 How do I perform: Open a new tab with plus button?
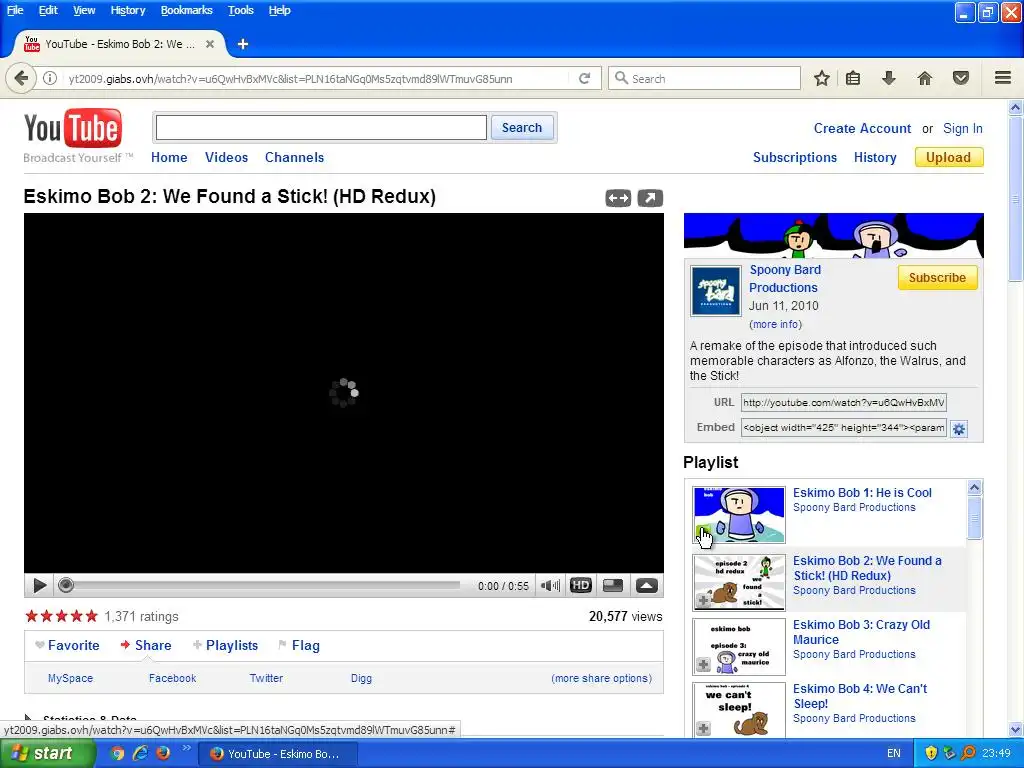243,44
